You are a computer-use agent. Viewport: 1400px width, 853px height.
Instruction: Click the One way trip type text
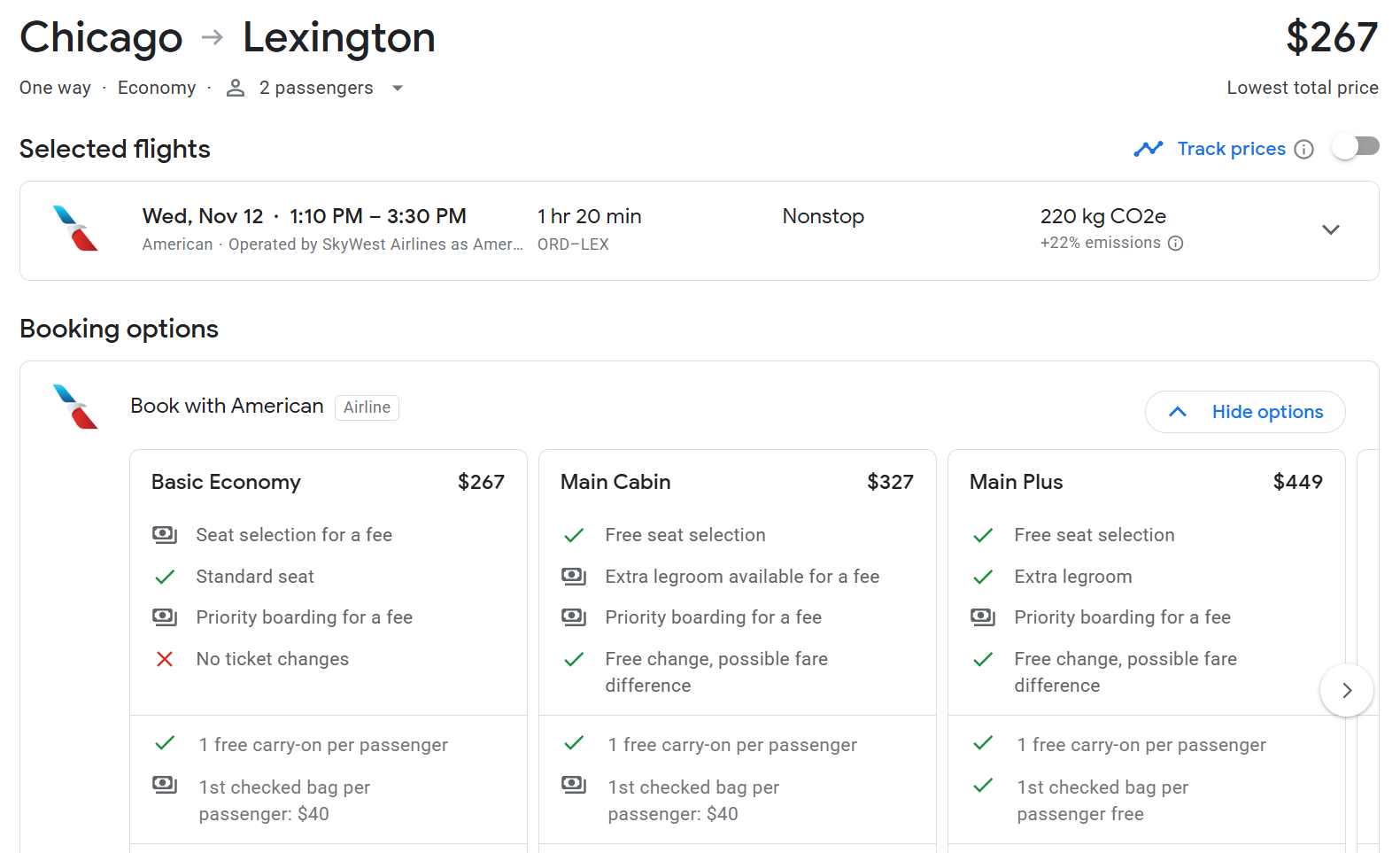point(55,88)
